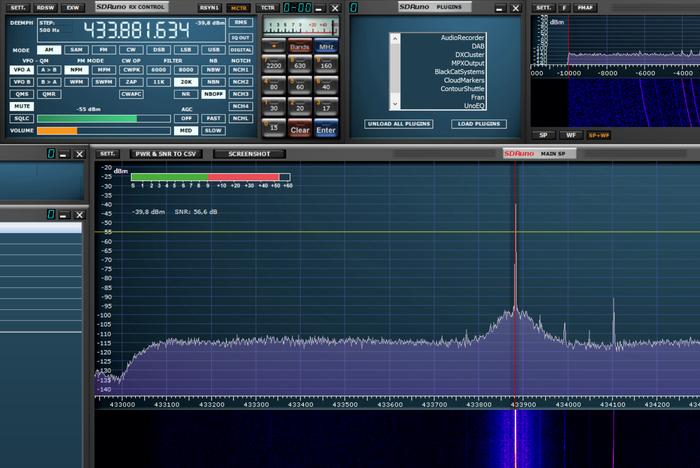This screenshot has width=700, height=468.
Task: Choose the 11K filter bandwidth
Action: [x=158, y=82]
